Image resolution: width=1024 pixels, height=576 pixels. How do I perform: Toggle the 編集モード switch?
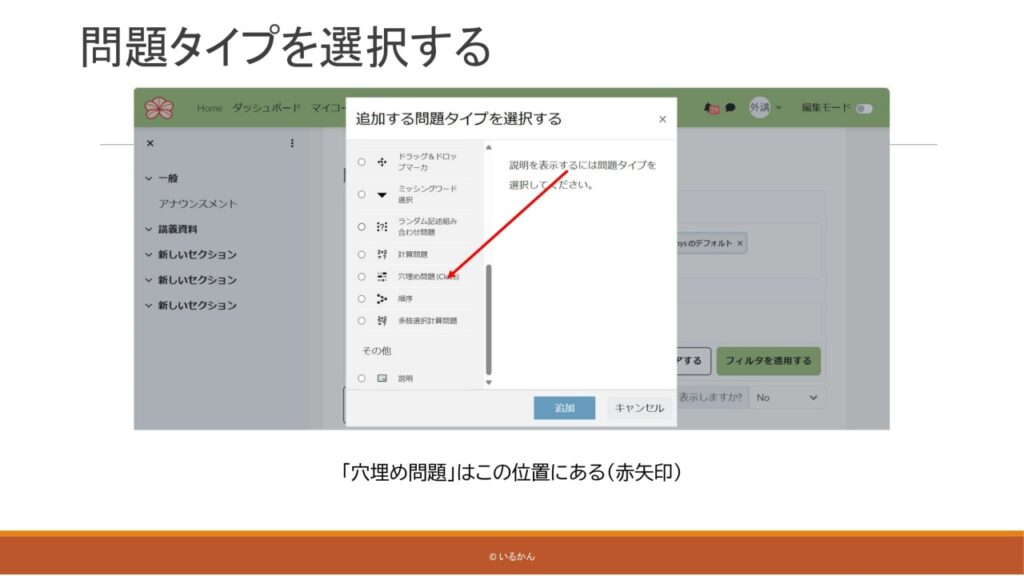tap(863, 108)
